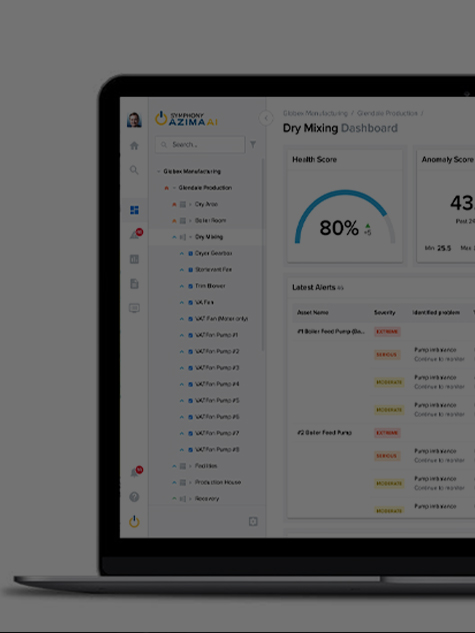Collapse the Glendale Production tree node

(x=174, y=188)
